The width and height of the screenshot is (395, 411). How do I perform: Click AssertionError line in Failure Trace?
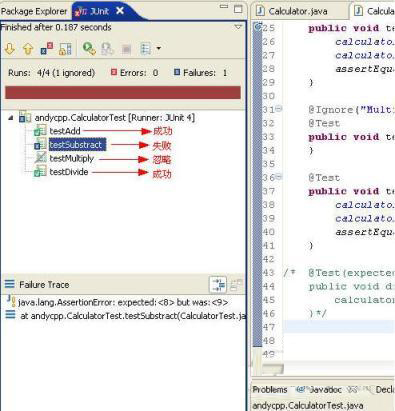(x=123, y=302)
